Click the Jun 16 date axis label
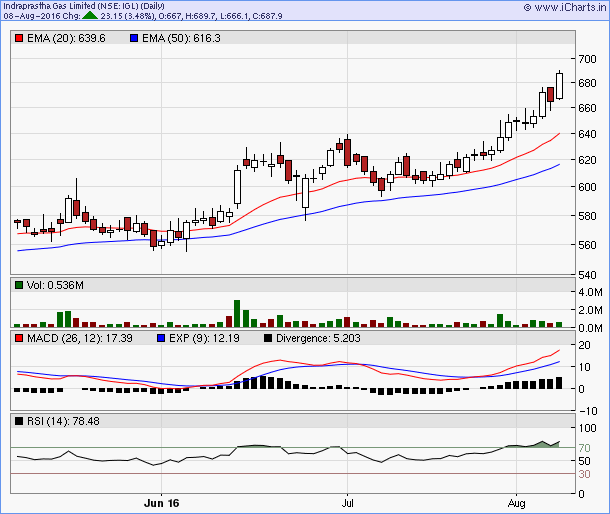The width and height of the screenshot is (610, 514). coord(161,503)
